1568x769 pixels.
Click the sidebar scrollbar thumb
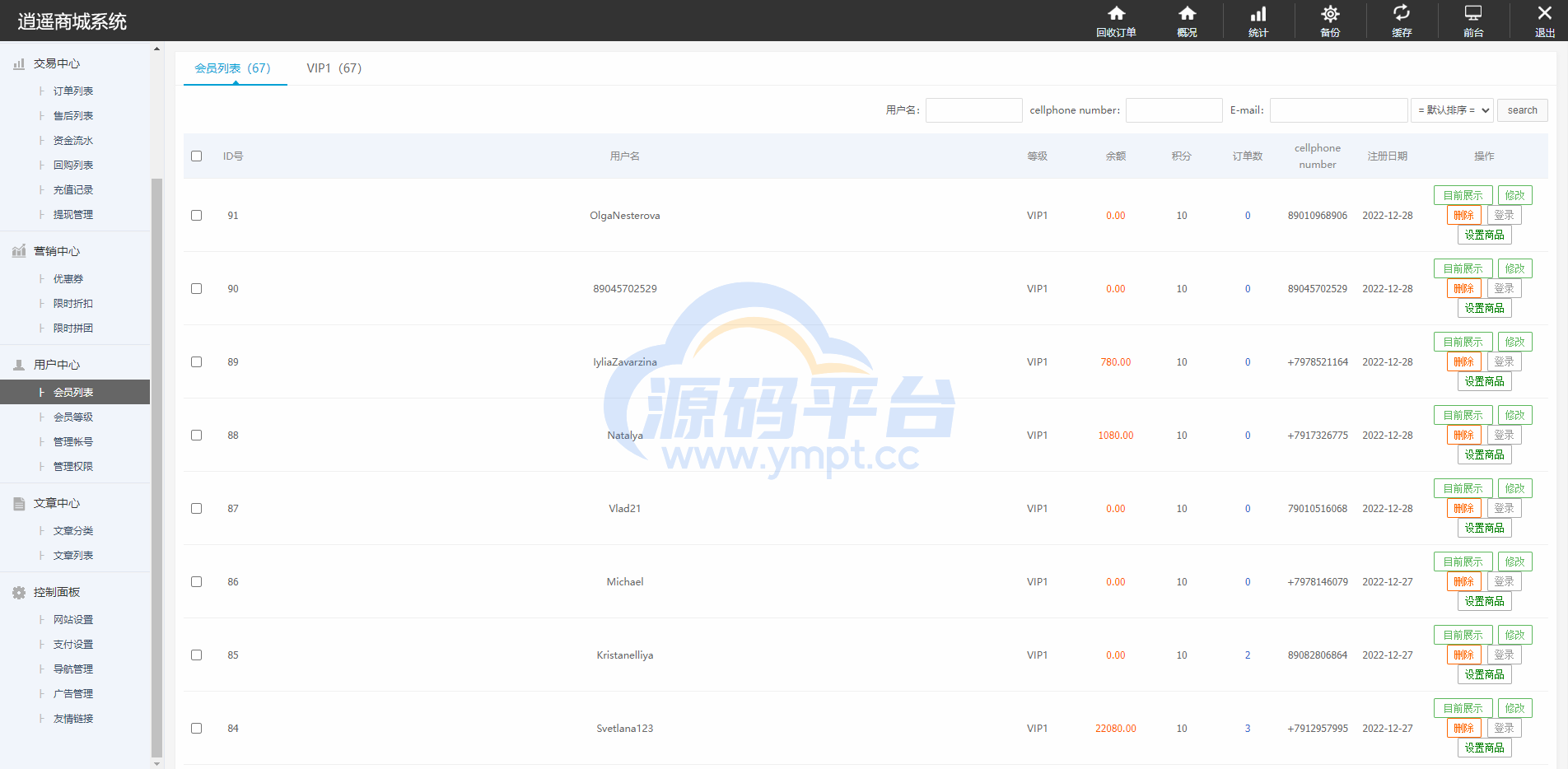pyautogui.click(x=156, y=468)
